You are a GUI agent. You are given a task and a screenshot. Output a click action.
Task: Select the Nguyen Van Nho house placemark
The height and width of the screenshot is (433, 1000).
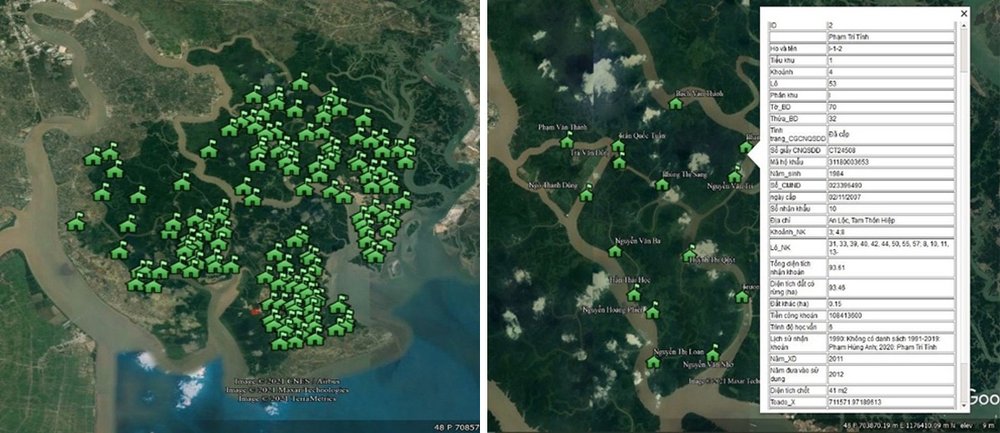(712, 353)
